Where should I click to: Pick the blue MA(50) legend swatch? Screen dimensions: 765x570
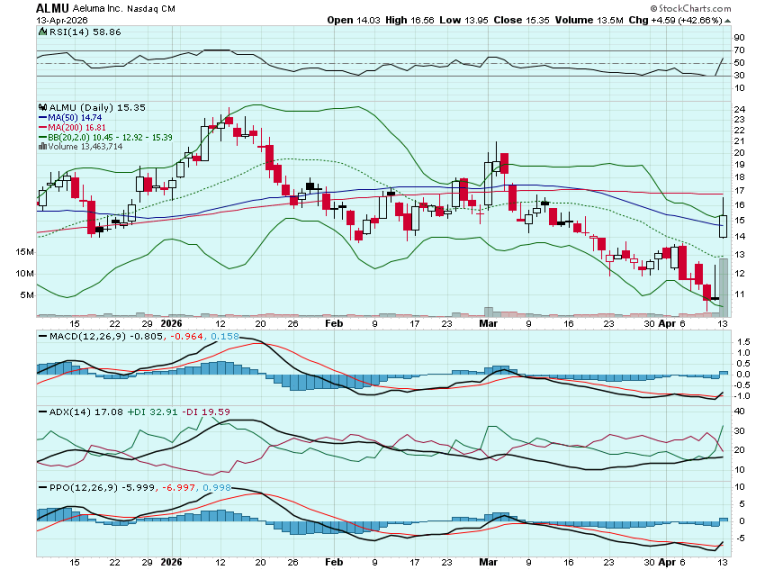coord(41,116)
